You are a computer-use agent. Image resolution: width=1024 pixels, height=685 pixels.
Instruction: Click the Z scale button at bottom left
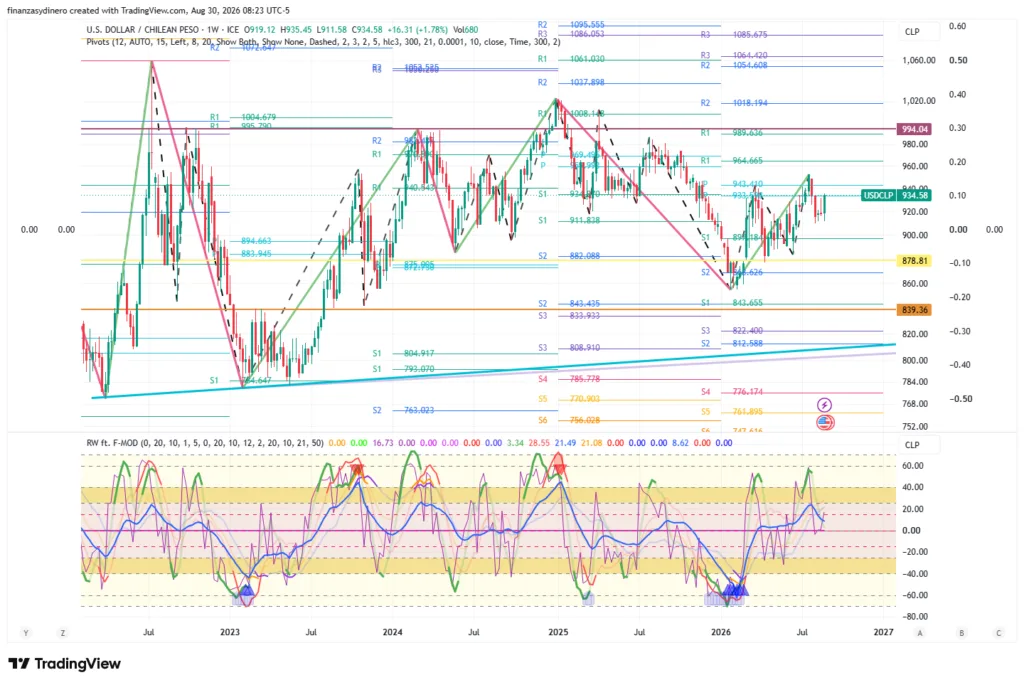(x=63, y=632)
